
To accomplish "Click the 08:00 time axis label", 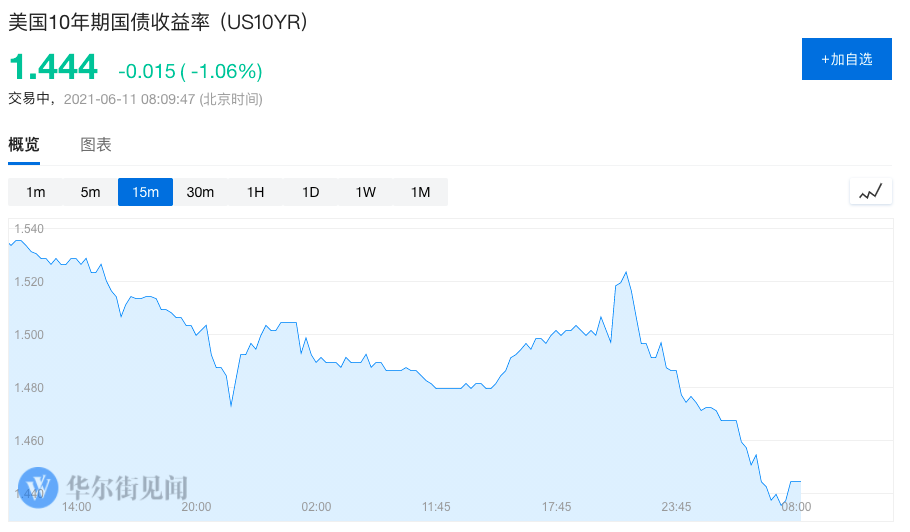I will [x=795, y=507].
